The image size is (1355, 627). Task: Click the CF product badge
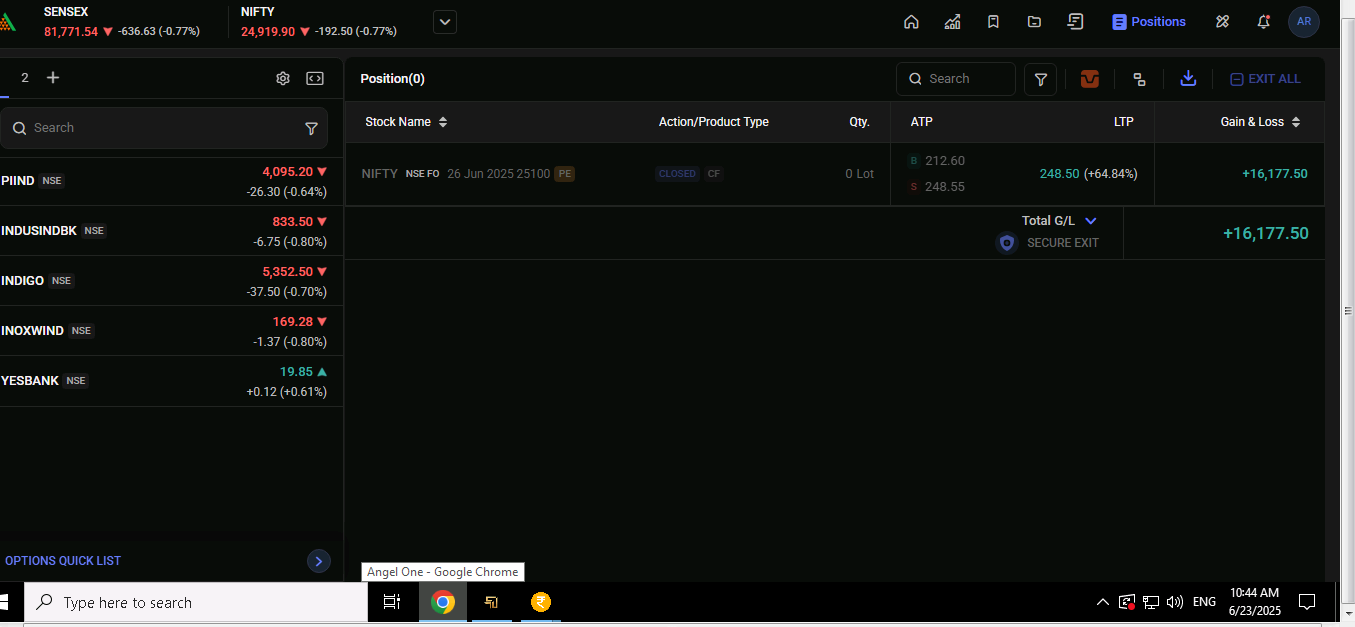[714, 174]
